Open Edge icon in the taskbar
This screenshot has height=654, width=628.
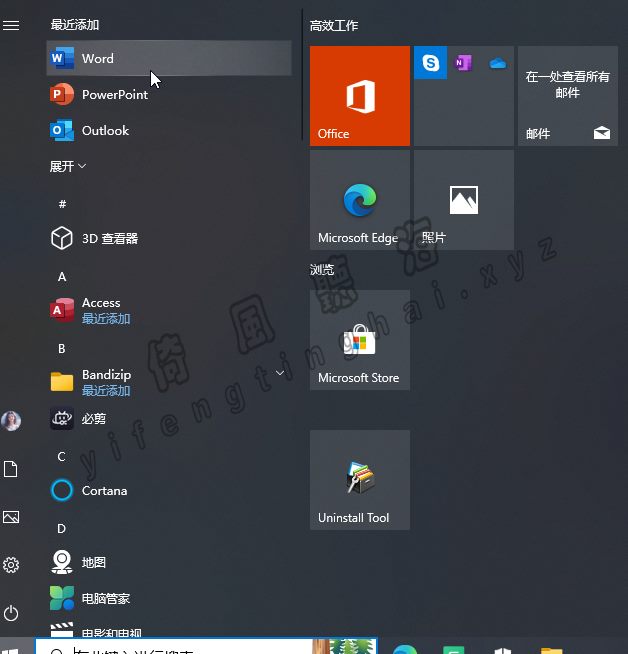click(404, 649)
